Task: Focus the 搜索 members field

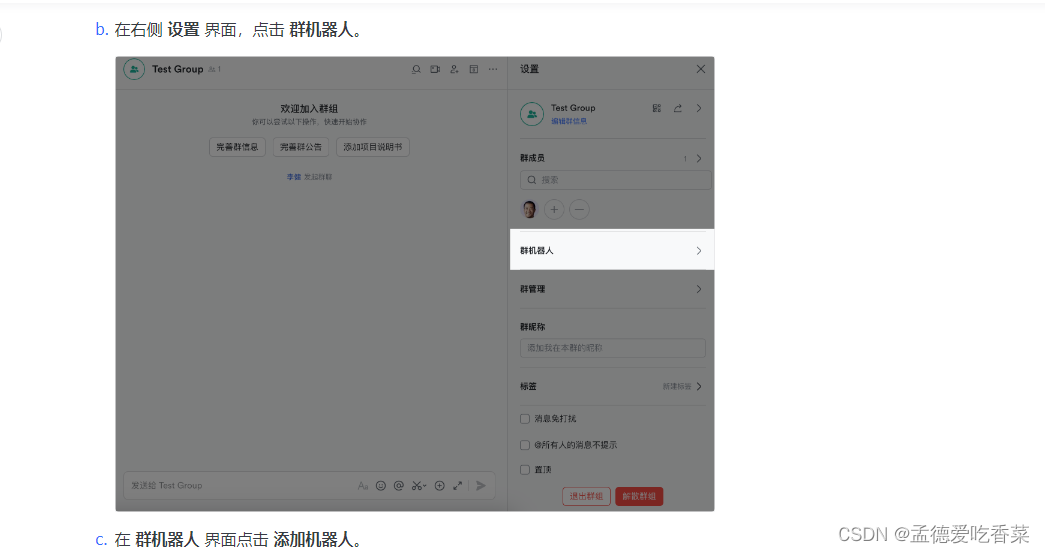Action: [x=615, y=180]
